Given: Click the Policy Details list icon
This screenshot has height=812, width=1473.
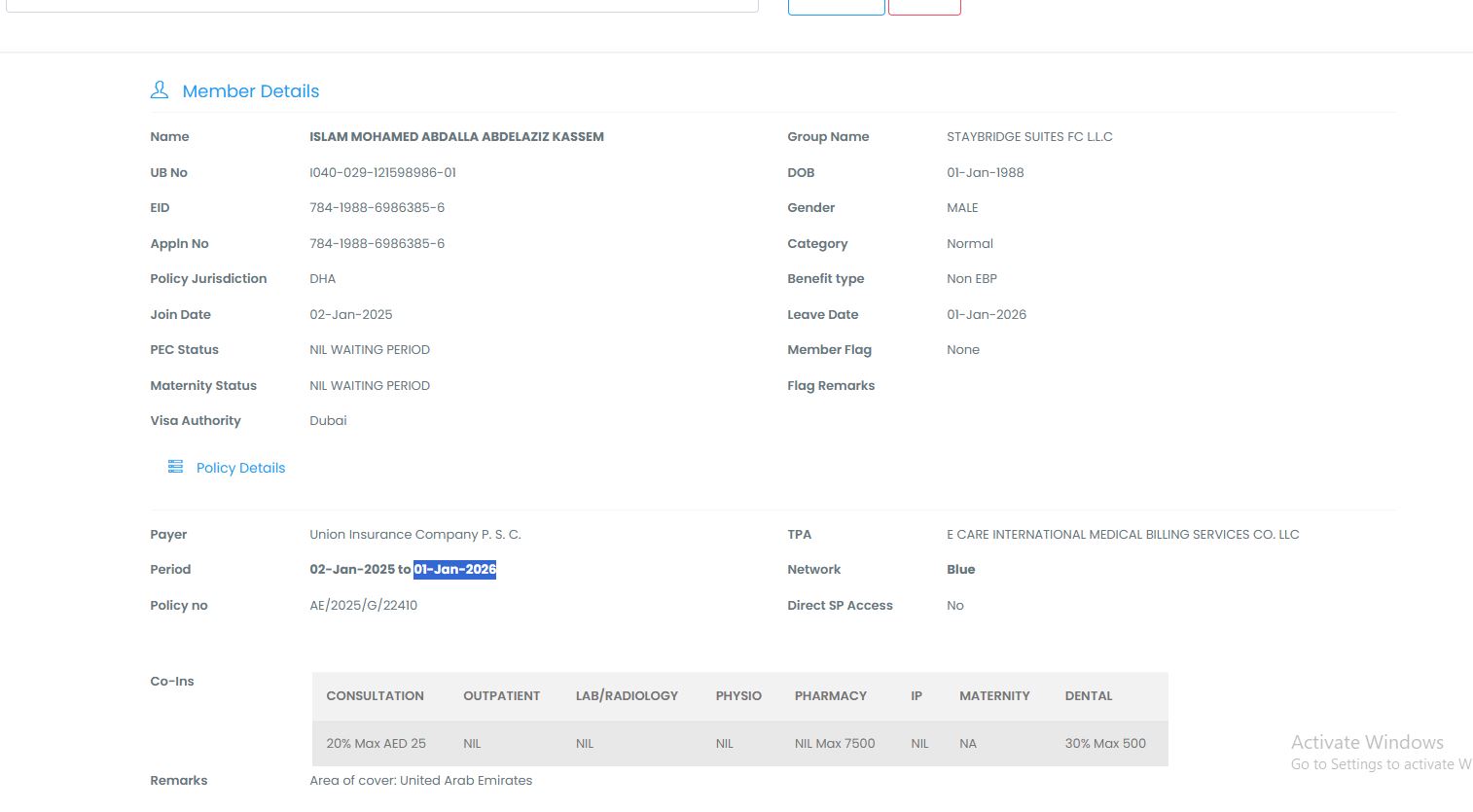Looking at the screenshot, I should (x=175, y=467).
